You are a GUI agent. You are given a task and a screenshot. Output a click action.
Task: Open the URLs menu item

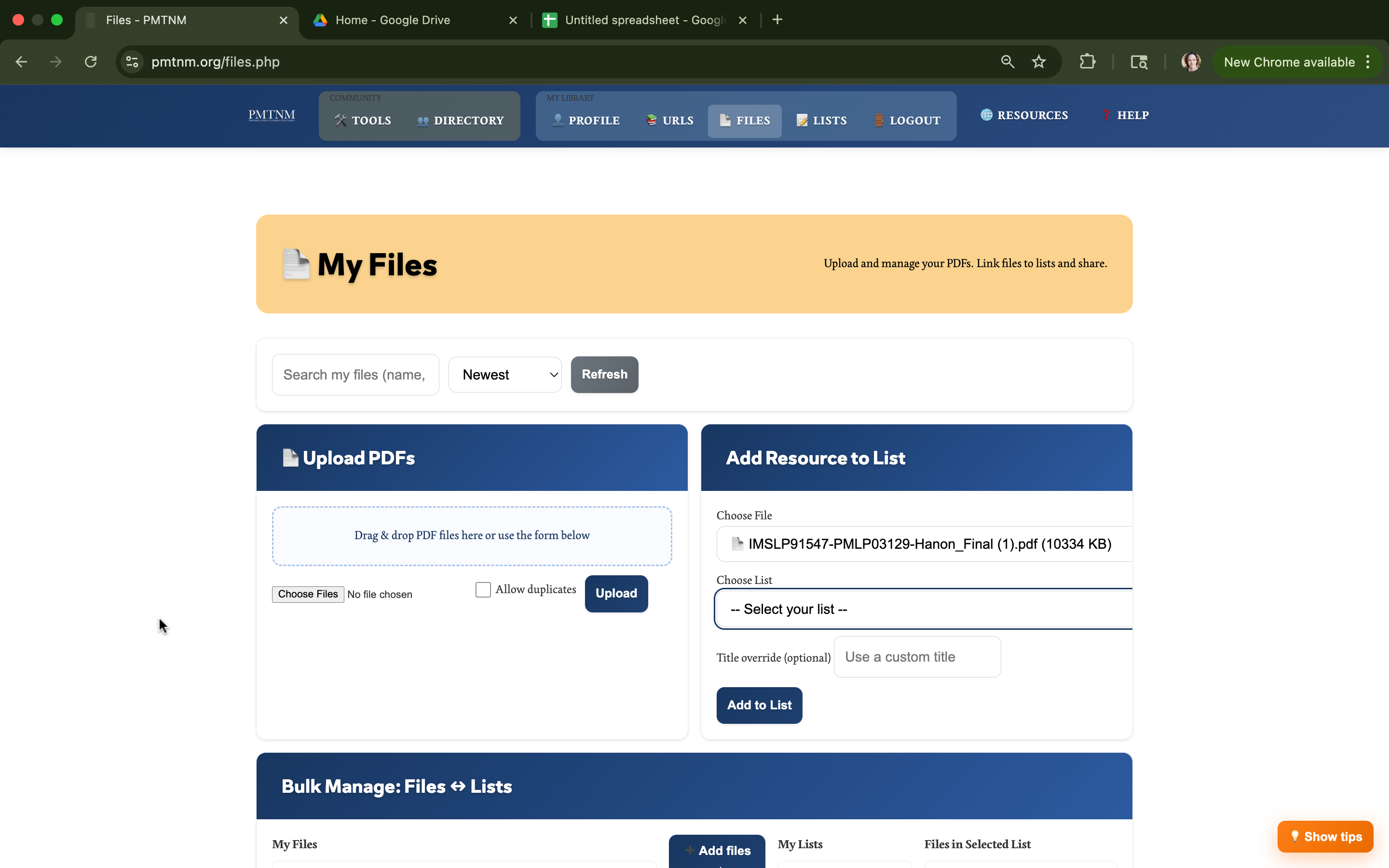coord(670,121)
